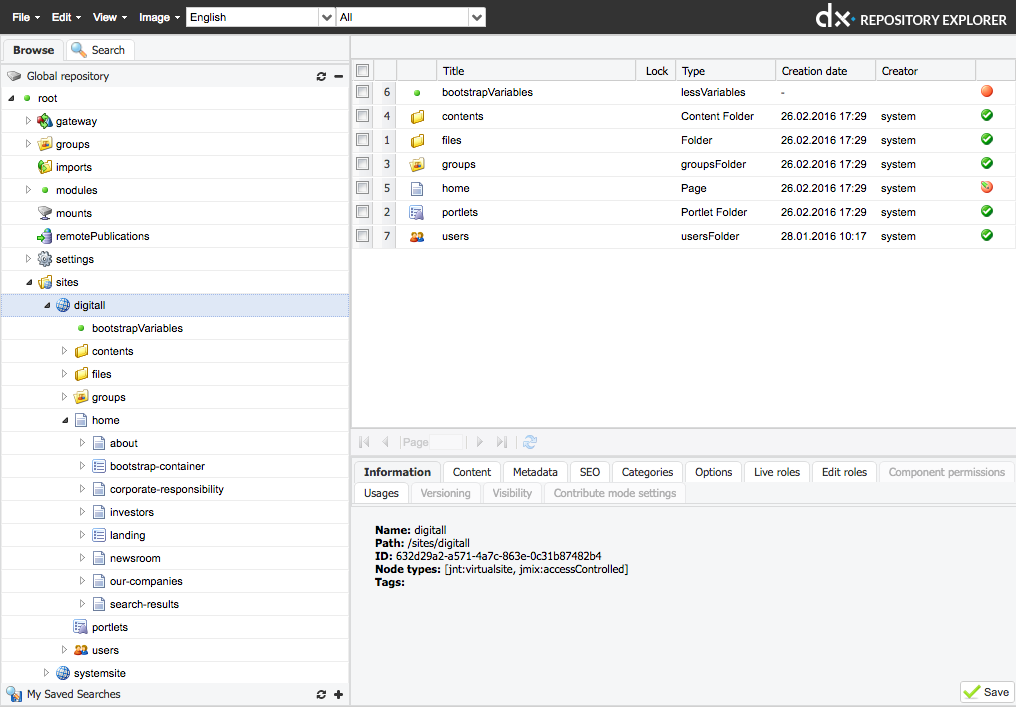Click the portlets icon in table row
The height and width of the screenshot is (710, 1016).
point(417,212)
